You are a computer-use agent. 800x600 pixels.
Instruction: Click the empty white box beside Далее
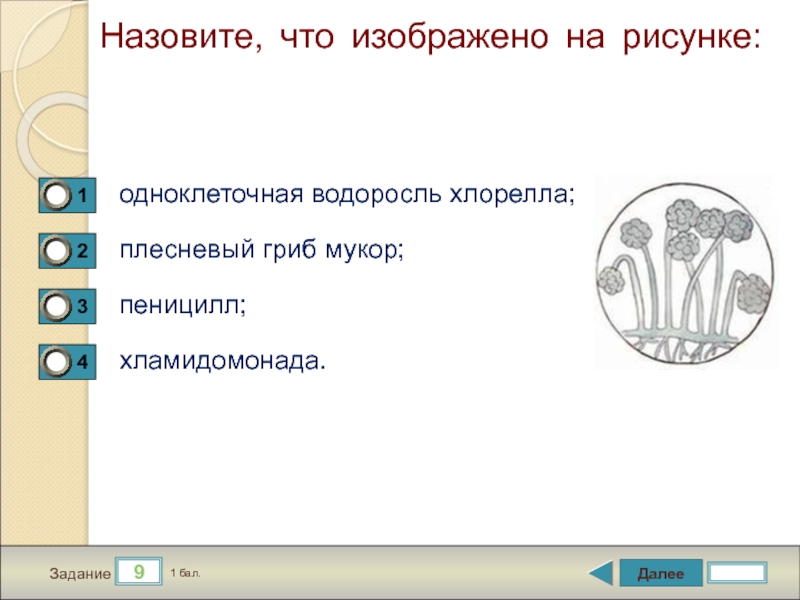[738, 572]
